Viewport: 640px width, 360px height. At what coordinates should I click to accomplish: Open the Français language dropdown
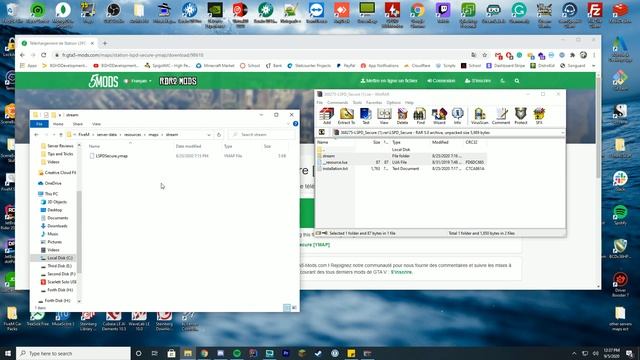[x=138, y=81]
